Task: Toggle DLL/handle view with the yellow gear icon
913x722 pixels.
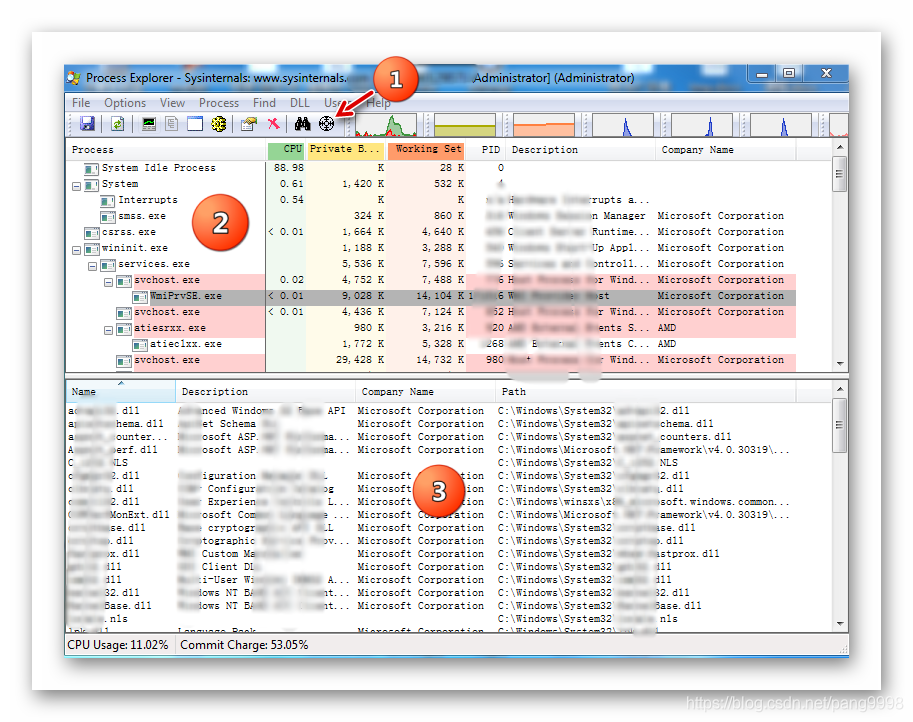Action: [218, 124]
